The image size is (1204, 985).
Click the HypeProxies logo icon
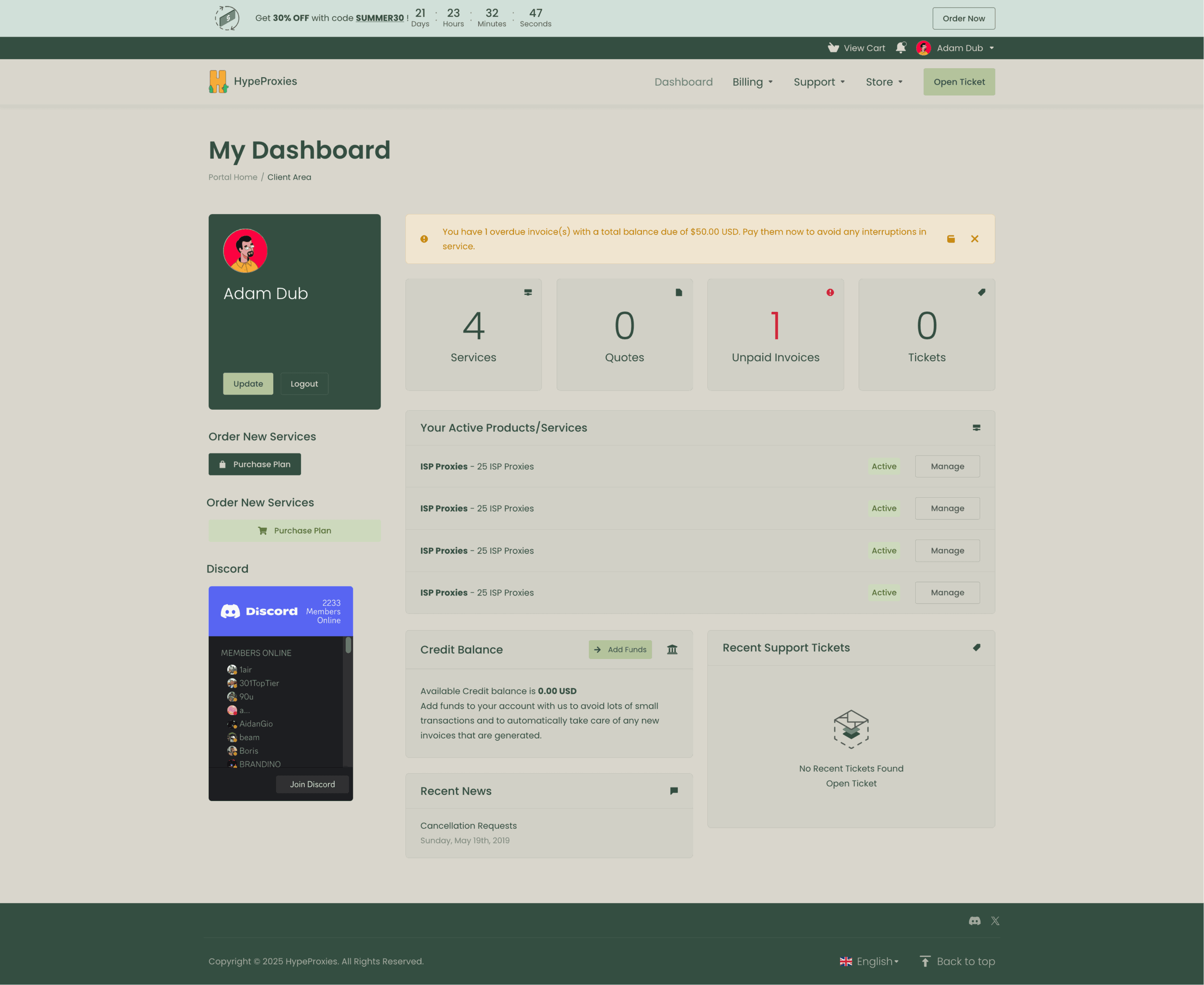tap(218, 81)
